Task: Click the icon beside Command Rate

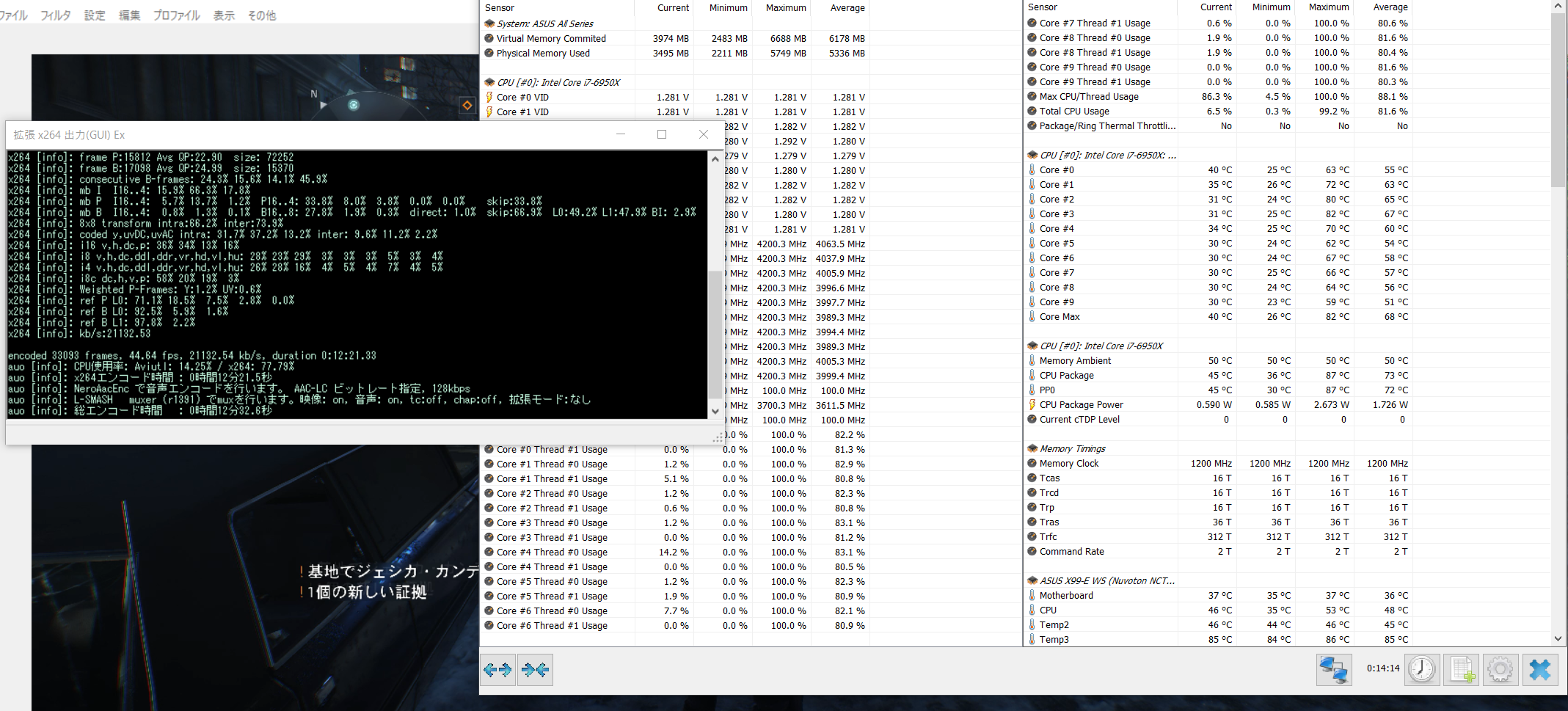Action: (x=1032, y=551)
